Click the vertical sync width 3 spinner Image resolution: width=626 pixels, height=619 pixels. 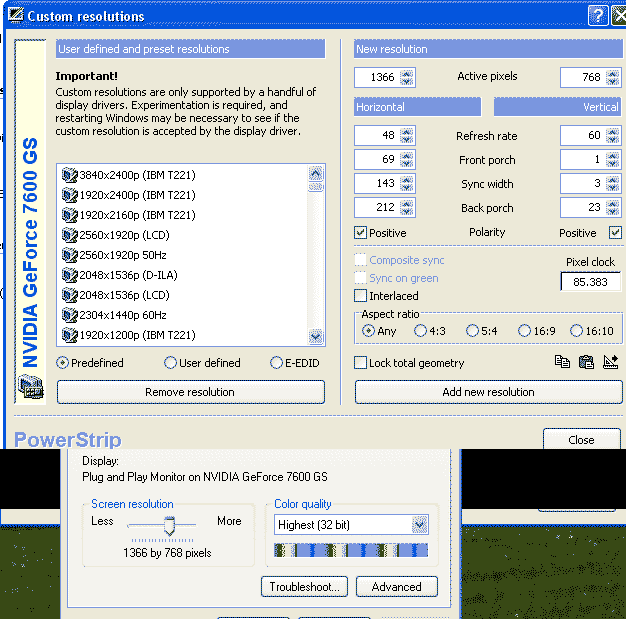coord(613,183)
